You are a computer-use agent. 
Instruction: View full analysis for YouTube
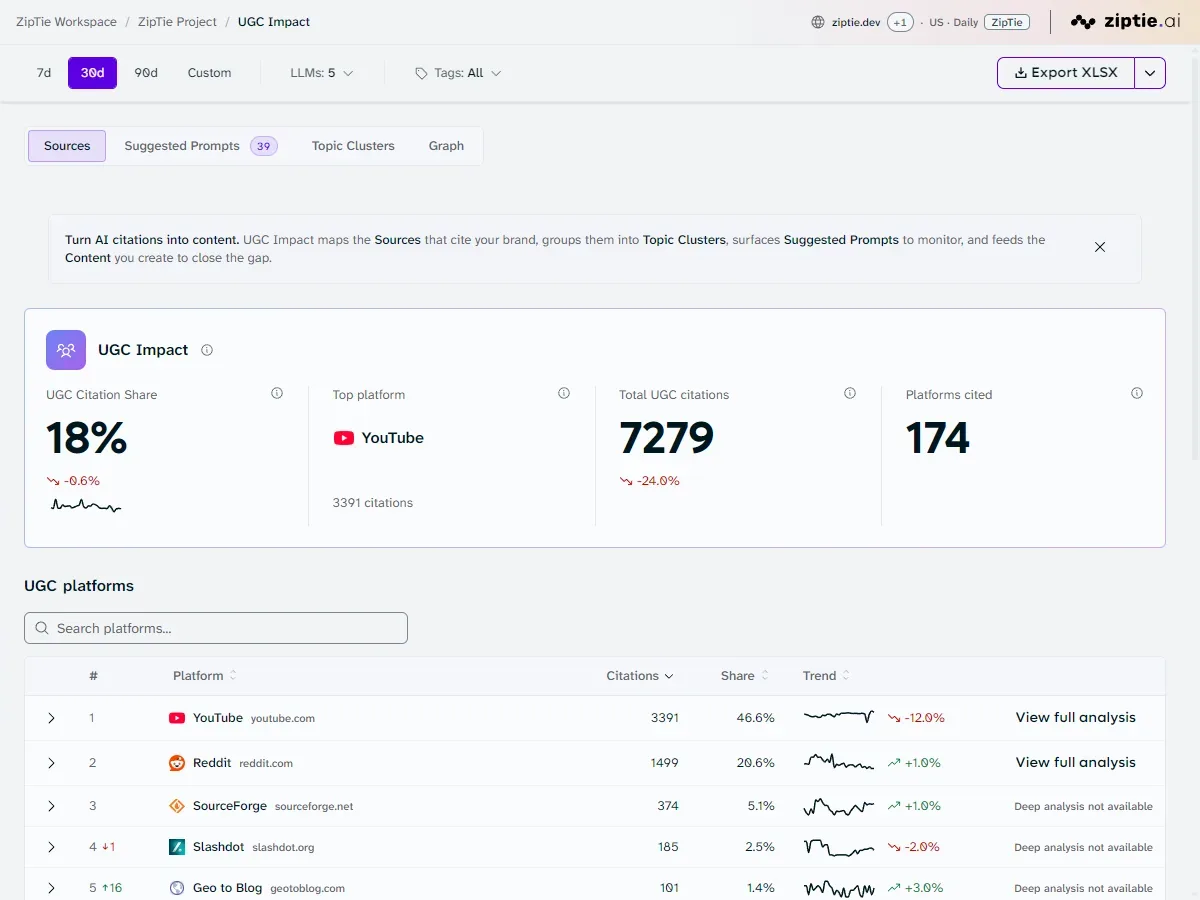[1076, 717]
